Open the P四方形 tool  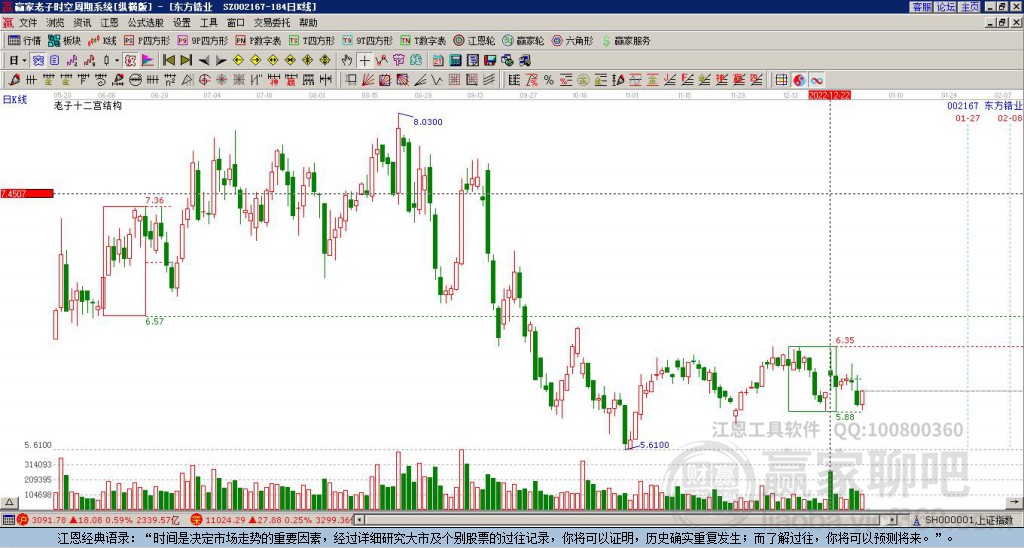(x=147, y=41)
